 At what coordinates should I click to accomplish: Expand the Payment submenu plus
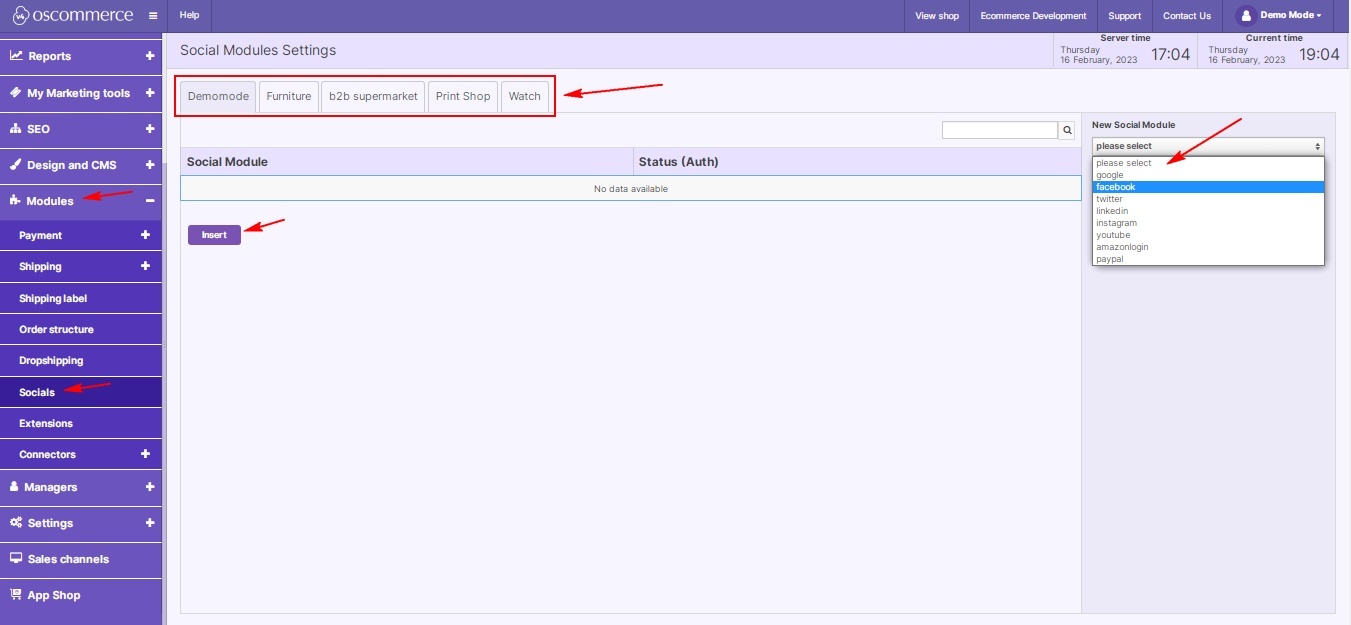click(145, 235)
